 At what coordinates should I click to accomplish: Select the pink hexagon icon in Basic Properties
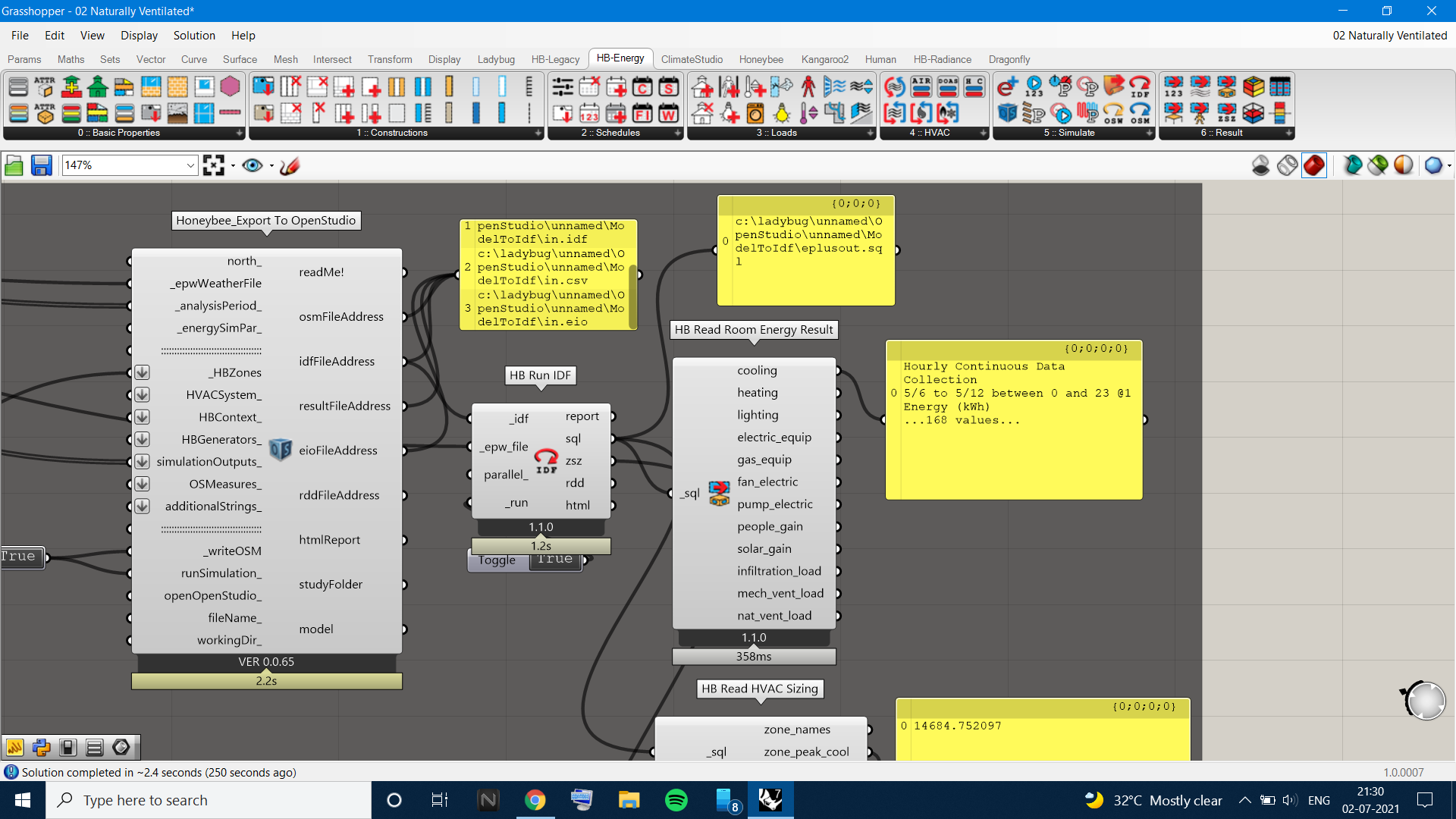230,86
